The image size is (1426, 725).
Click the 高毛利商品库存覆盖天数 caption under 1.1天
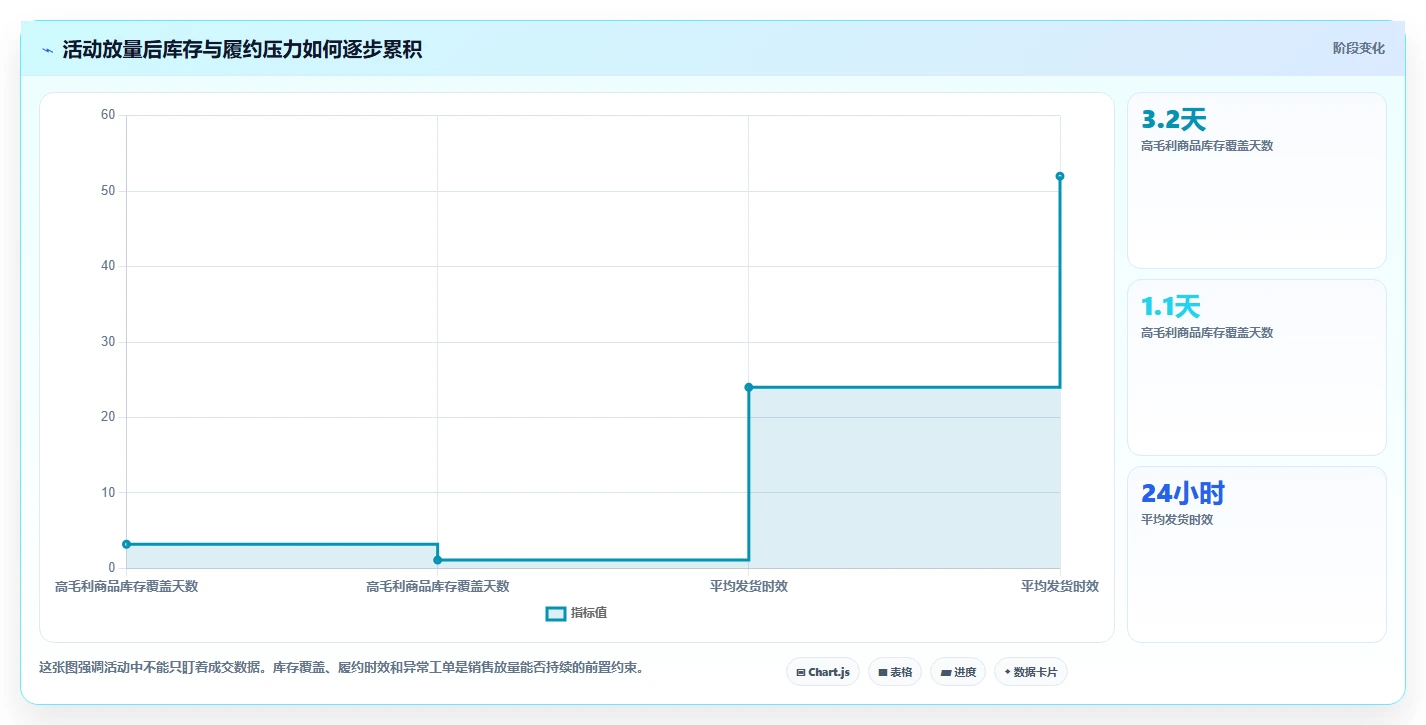click(1207, 333)
